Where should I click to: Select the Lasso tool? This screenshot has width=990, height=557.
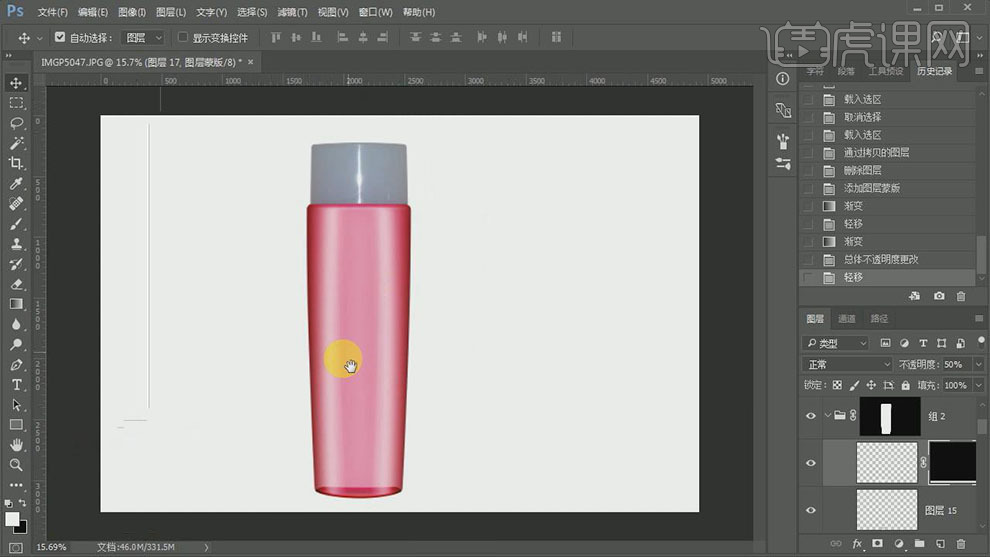[x=16, y=123]
